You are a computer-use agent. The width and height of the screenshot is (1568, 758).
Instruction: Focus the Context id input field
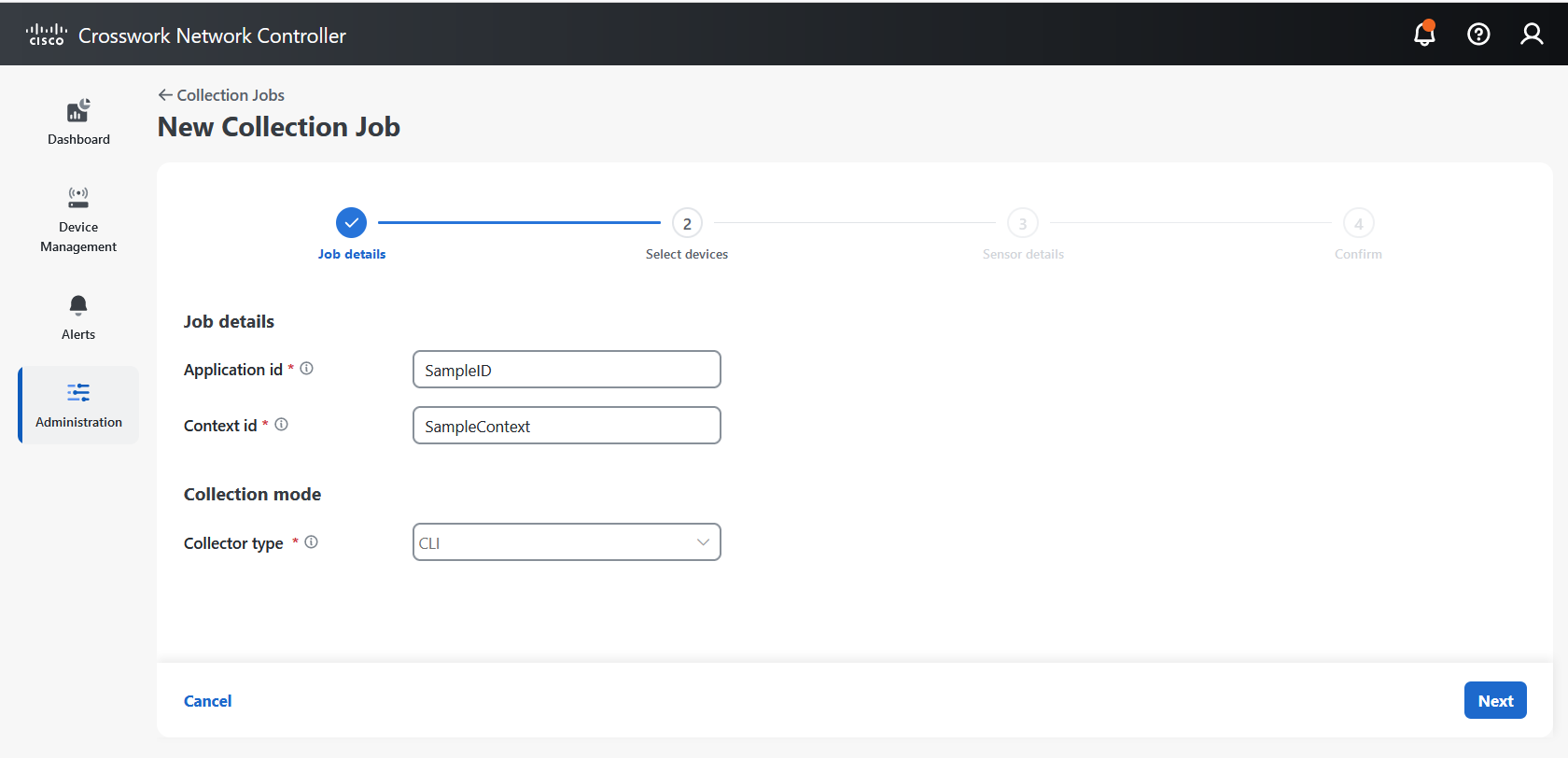tap(567, 426)
